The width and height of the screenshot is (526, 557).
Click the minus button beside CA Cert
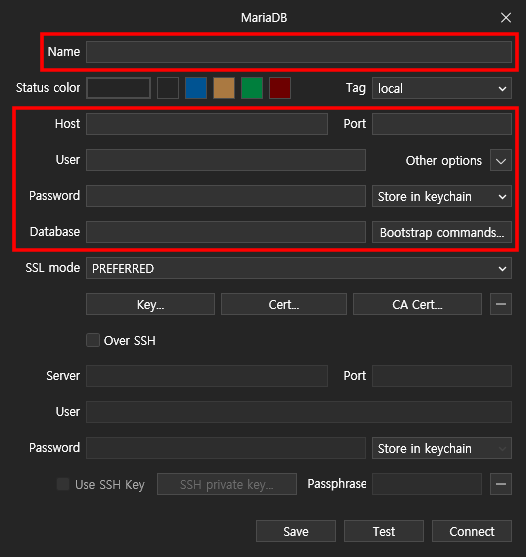[x=501, y=304]
